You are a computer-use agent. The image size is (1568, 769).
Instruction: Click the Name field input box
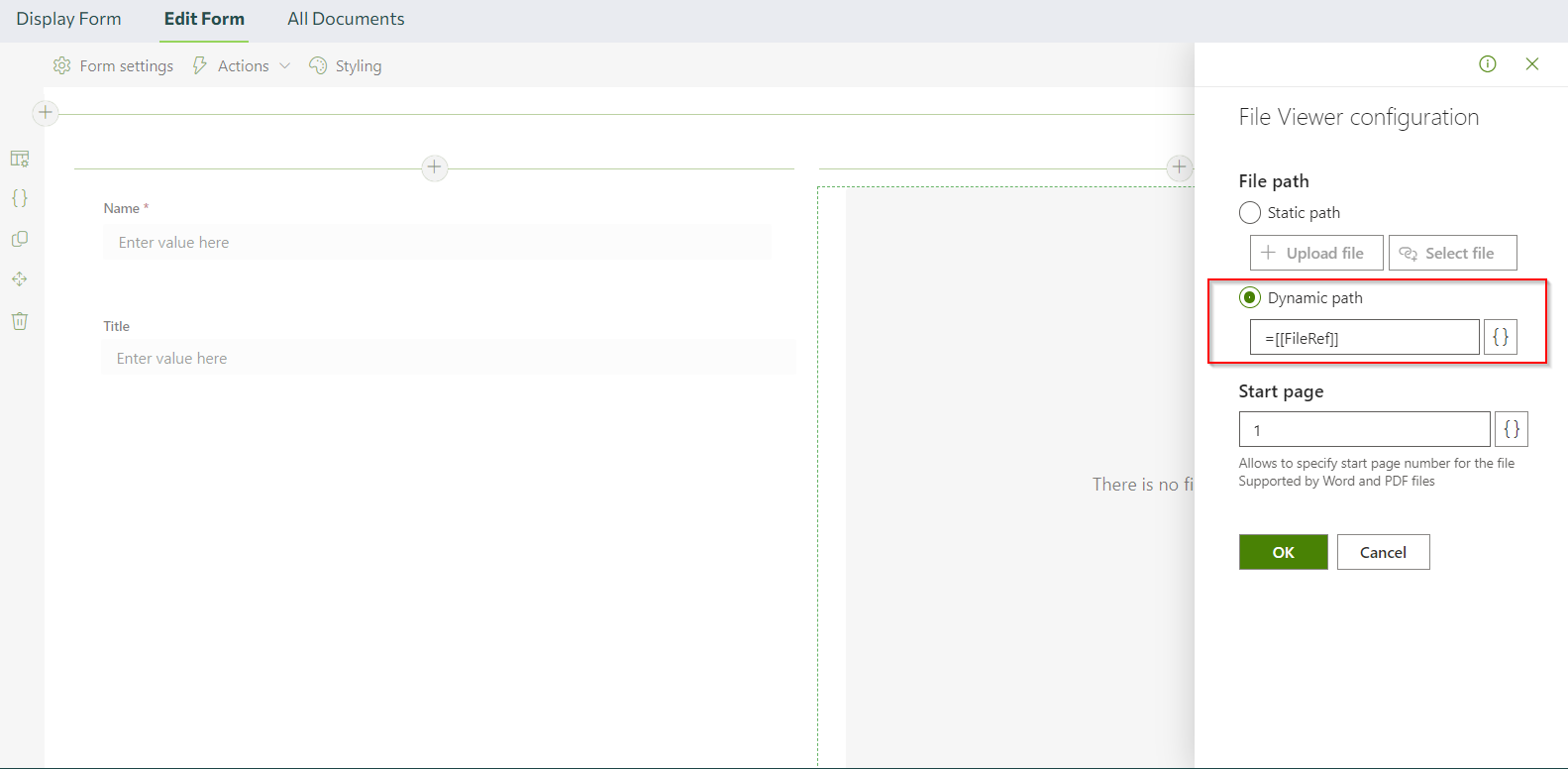click(x=437, y=243)
